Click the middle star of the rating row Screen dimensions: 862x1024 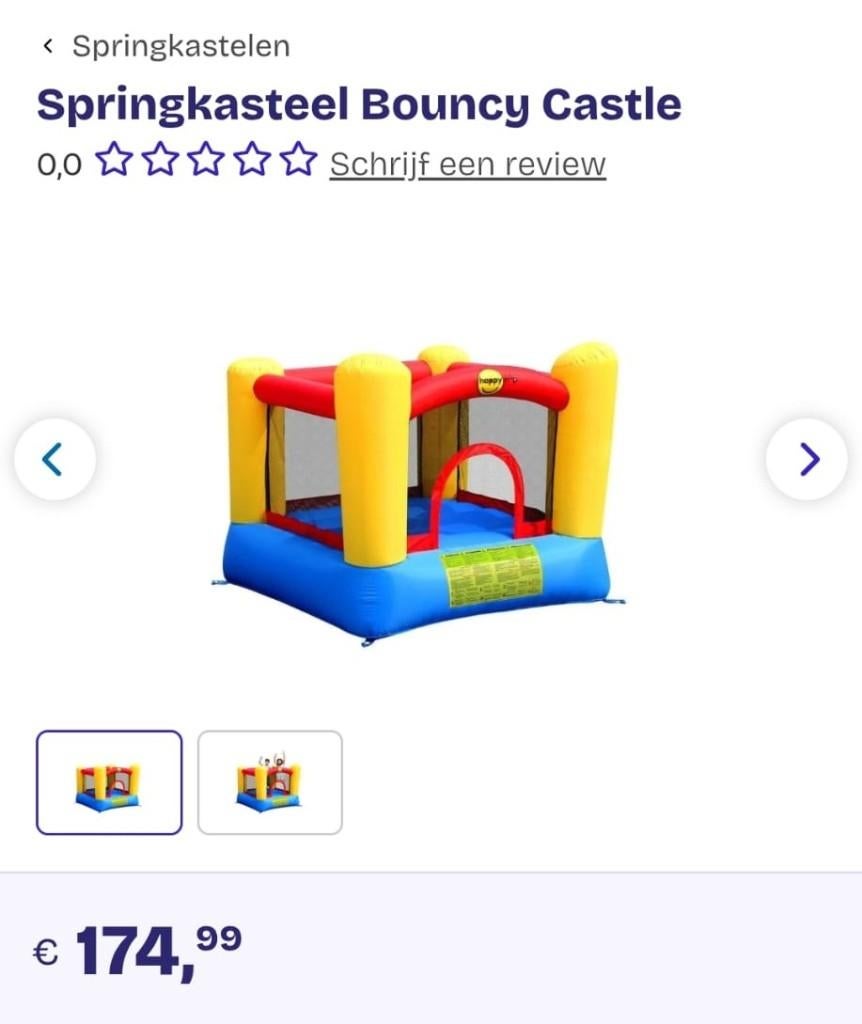coord(205,162)
